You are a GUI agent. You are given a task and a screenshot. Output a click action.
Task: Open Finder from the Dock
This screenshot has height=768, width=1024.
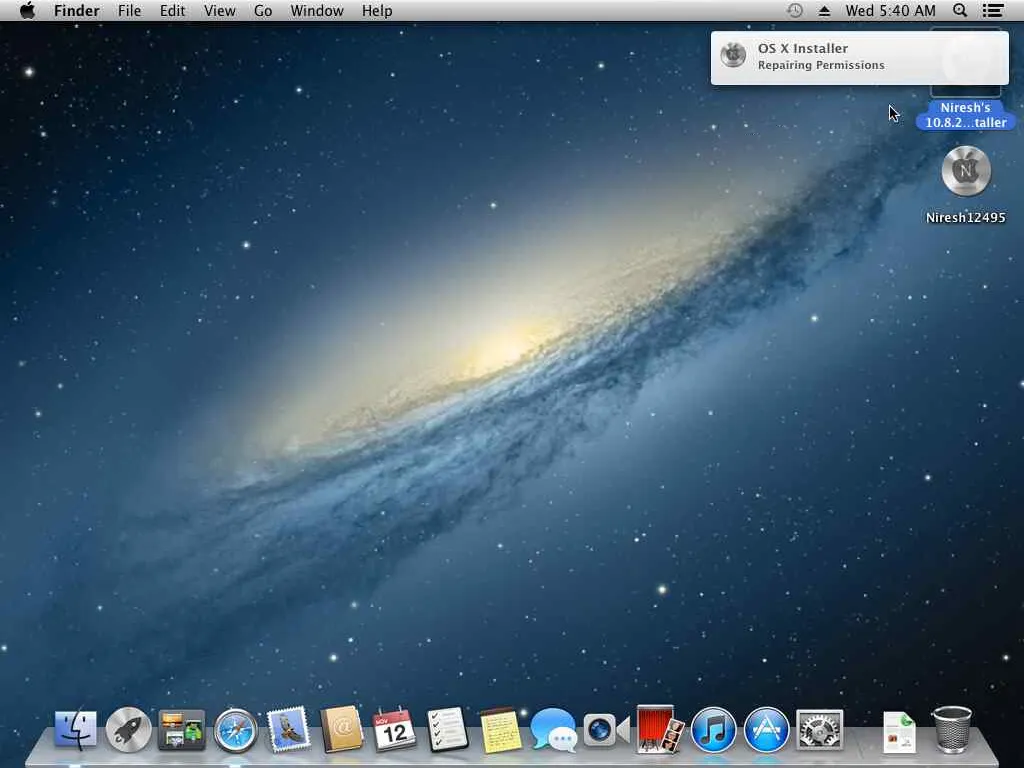(76, 729)
